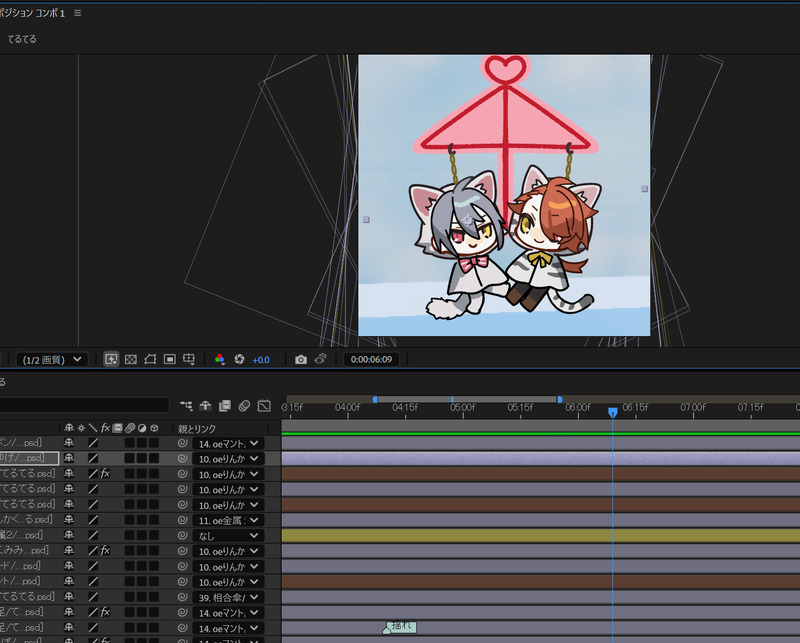This screenshot has height=643, width=800.
Task: Open the composition panel menu icon
Action: coord(78,13)
